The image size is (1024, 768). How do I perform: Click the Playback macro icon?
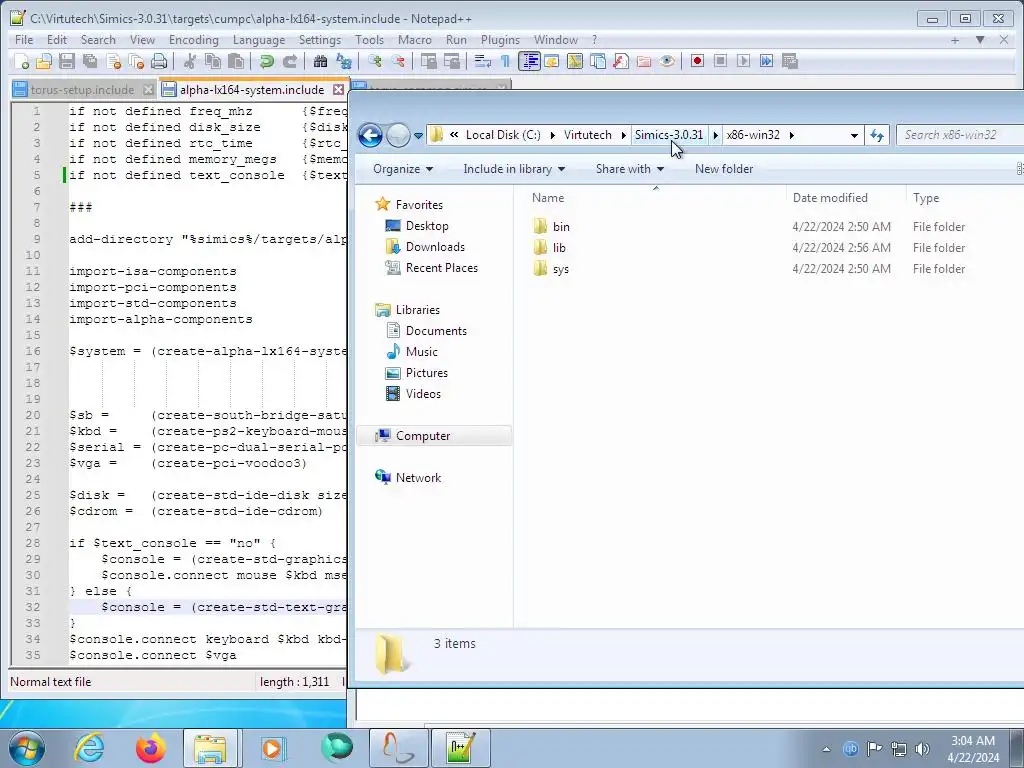[743, 61]
